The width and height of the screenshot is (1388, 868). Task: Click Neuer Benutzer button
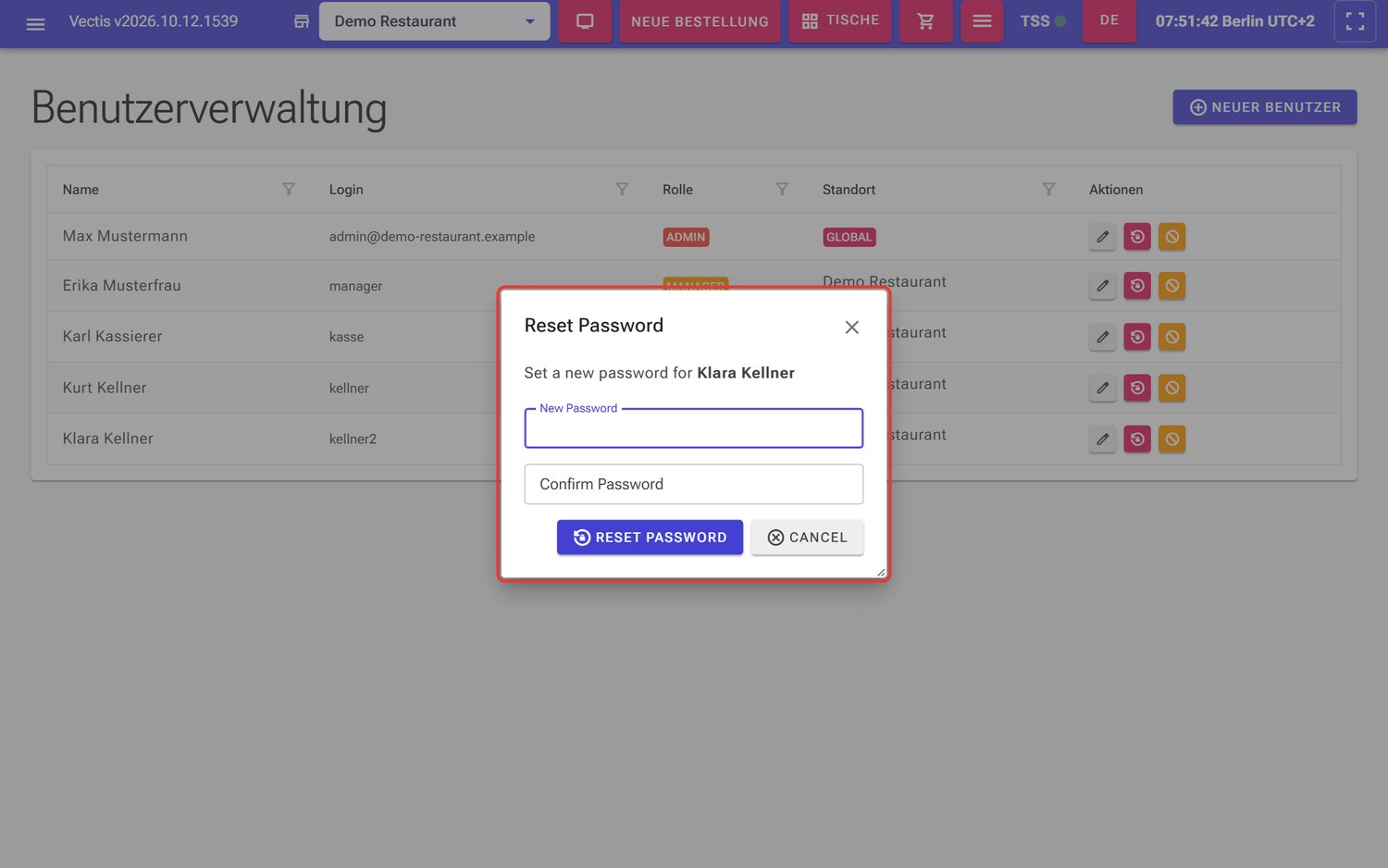pyautogui.click(x=1264, y=107)
